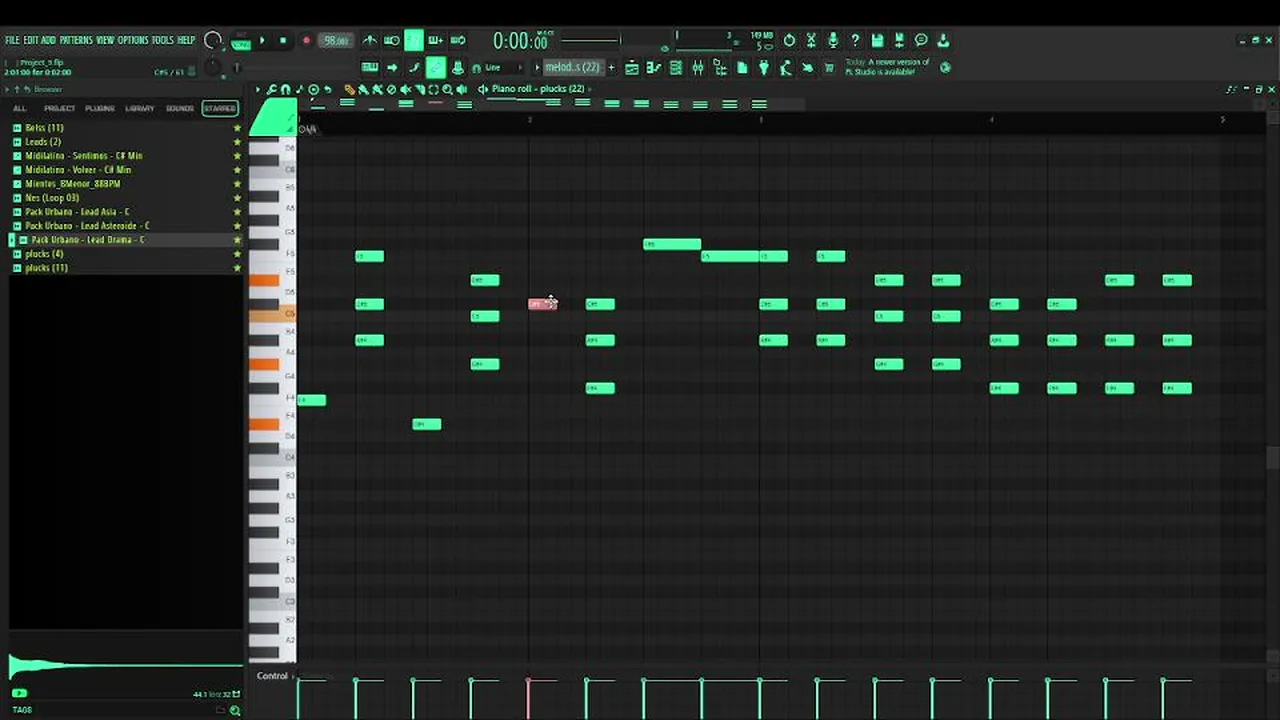The image size is (1280, 720).
Task: Toggle the piano roll magnet snap button
Action: (x=285, y=89)
